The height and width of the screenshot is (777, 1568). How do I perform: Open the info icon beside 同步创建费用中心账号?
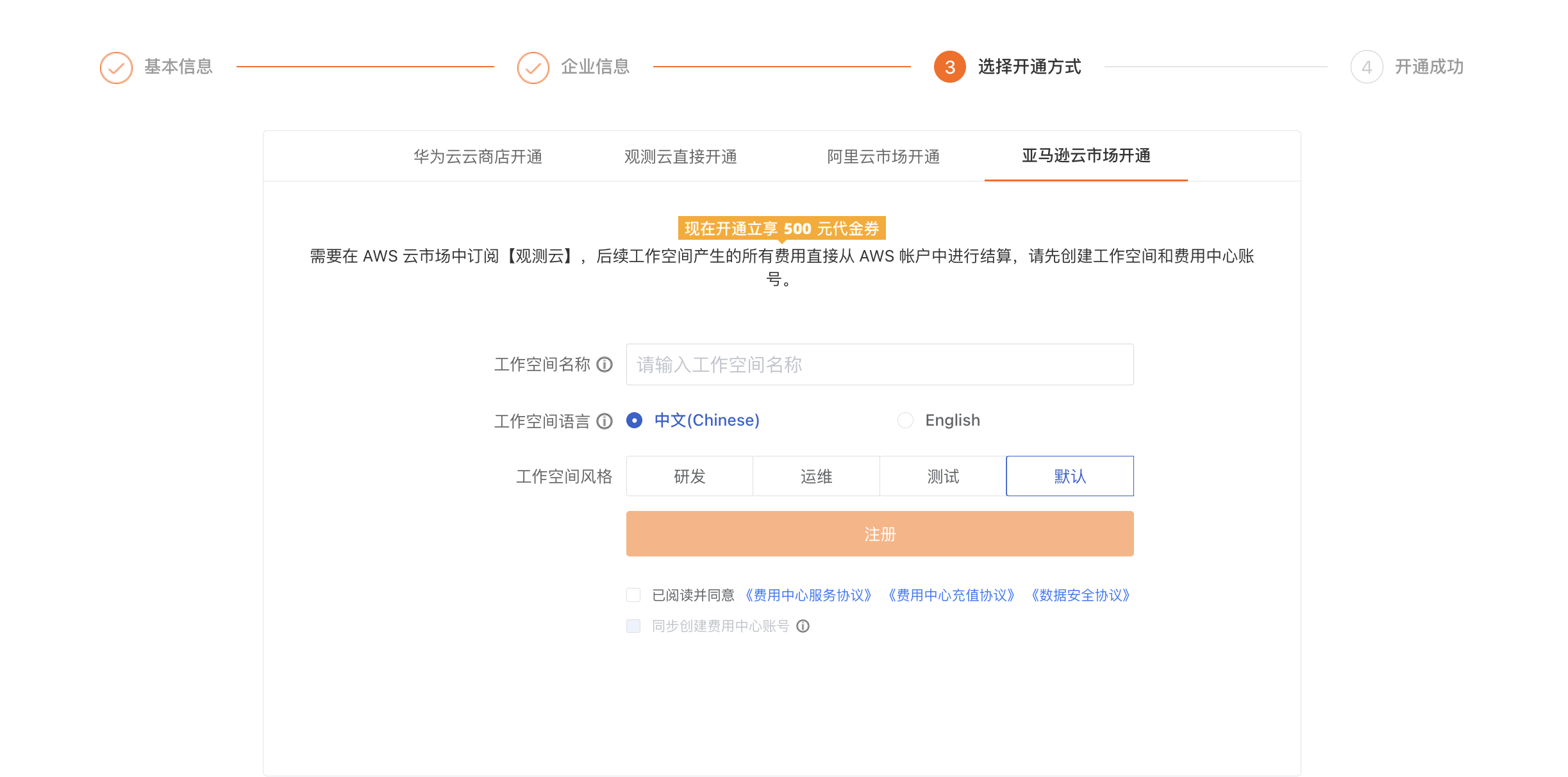click(803, 626)
